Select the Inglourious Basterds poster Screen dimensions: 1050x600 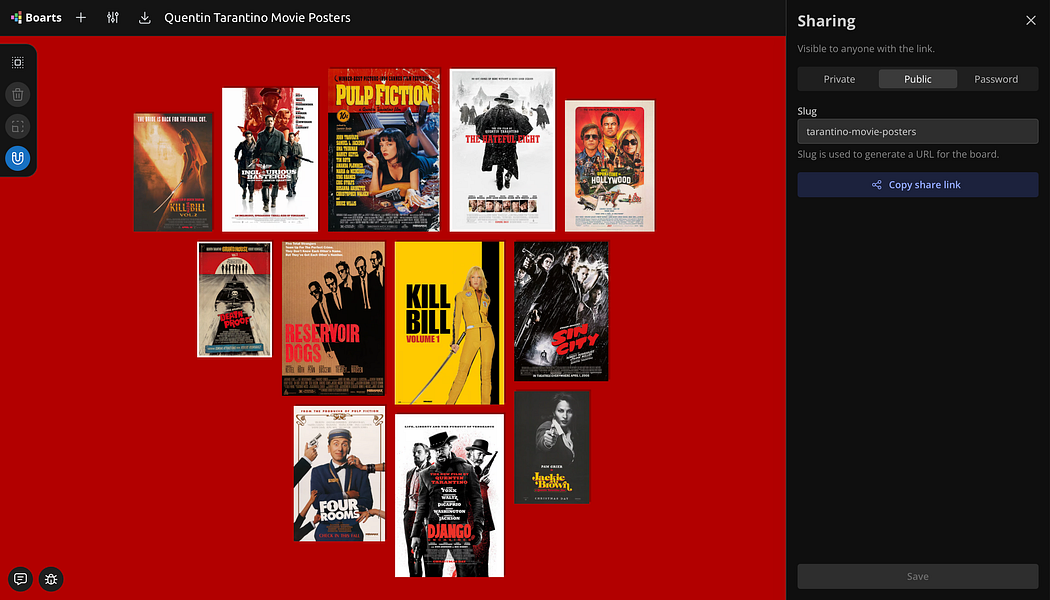(x=270, y=159)
